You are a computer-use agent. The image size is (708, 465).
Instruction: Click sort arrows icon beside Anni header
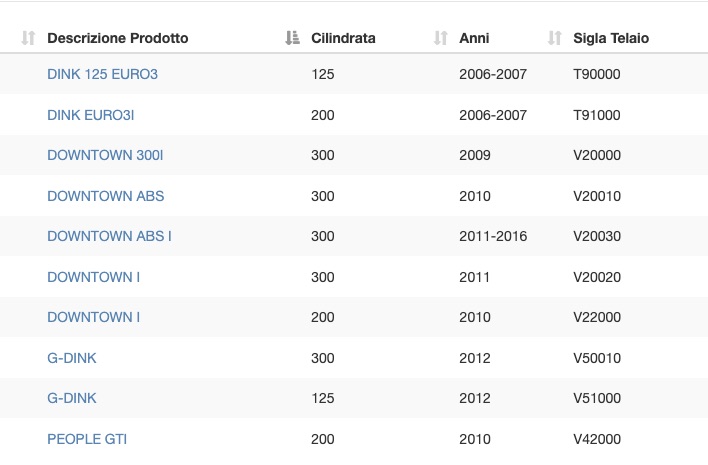click(x=440, y=38)
